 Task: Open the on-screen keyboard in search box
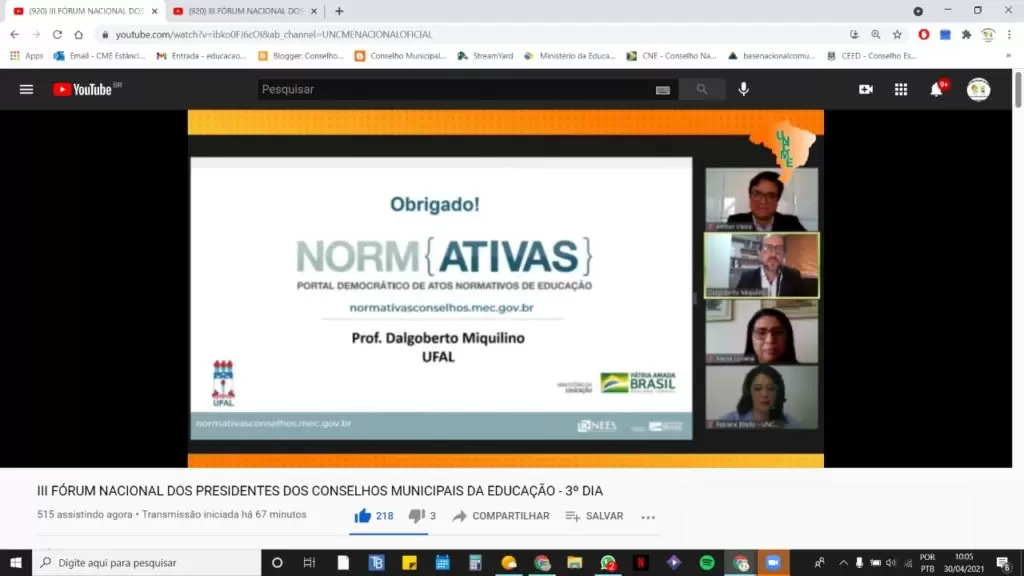tap(662, 90)
